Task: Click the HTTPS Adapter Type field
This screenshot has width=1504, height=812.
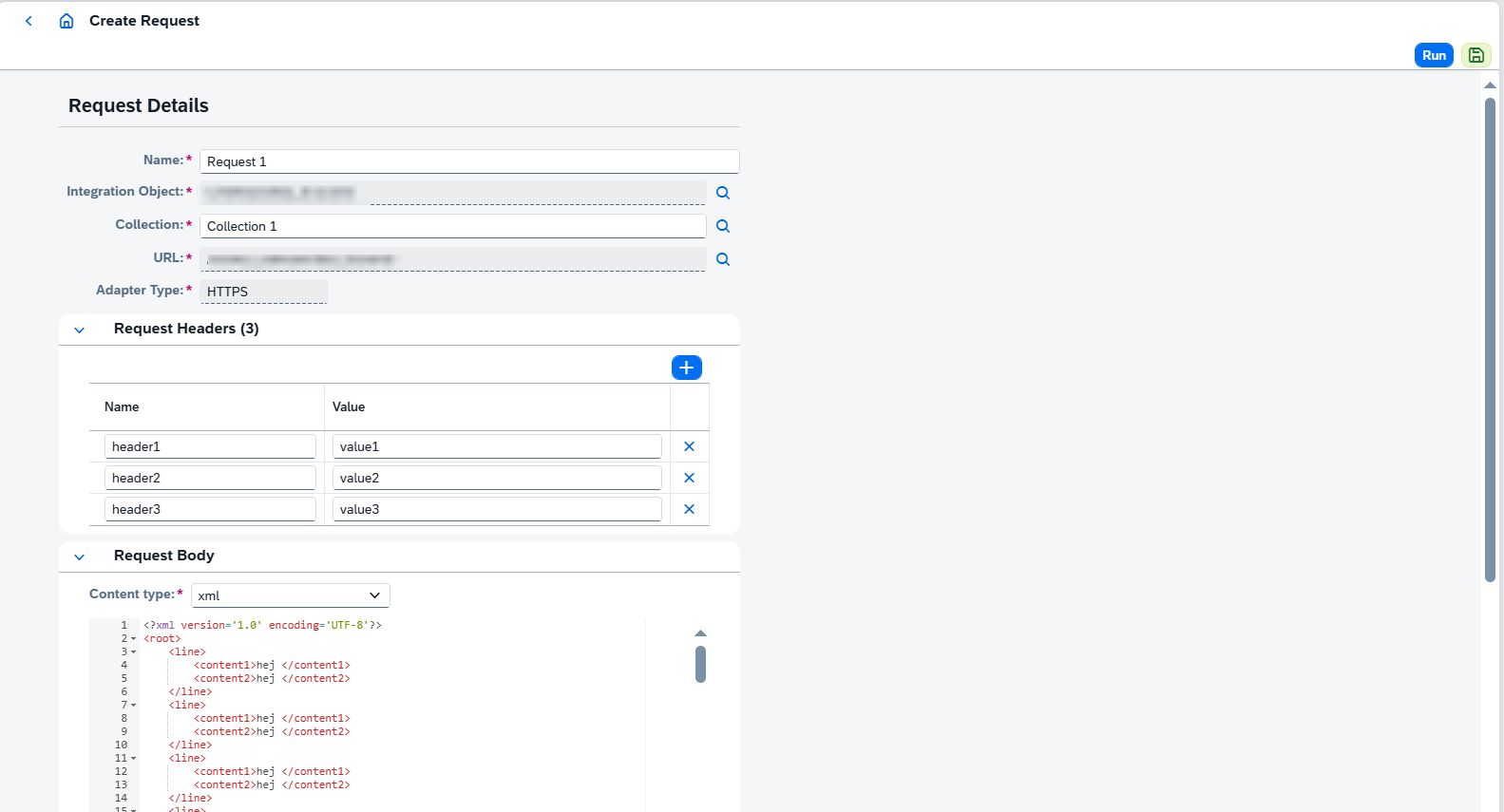Action: click(x=264, y=292)
